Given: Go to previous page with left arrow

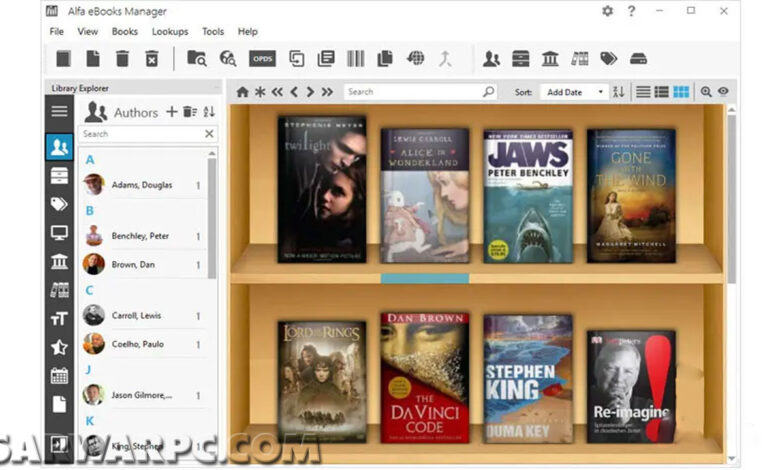Looking at the screenshot, I should click(x=294, y=92).
